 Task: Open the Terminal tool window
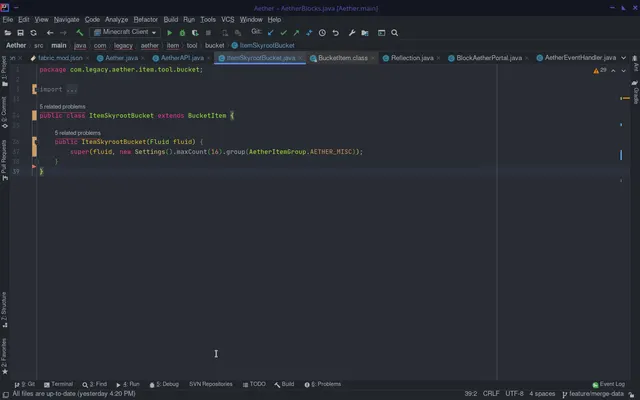(58, 384)
